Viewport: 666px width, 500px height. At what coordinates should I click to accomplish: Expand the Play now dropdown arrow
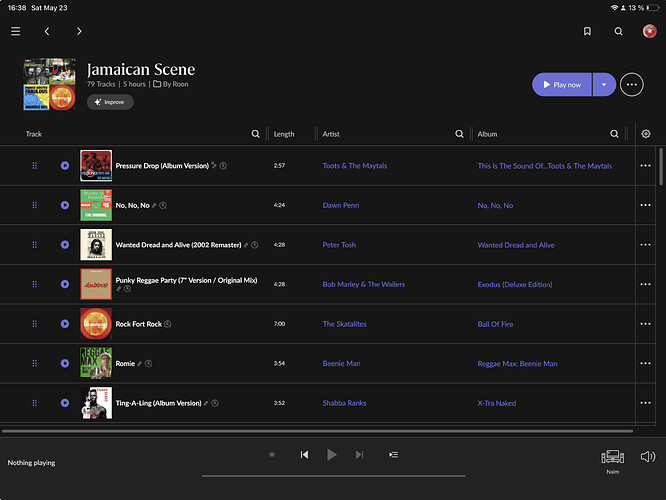tap(604, 85)
